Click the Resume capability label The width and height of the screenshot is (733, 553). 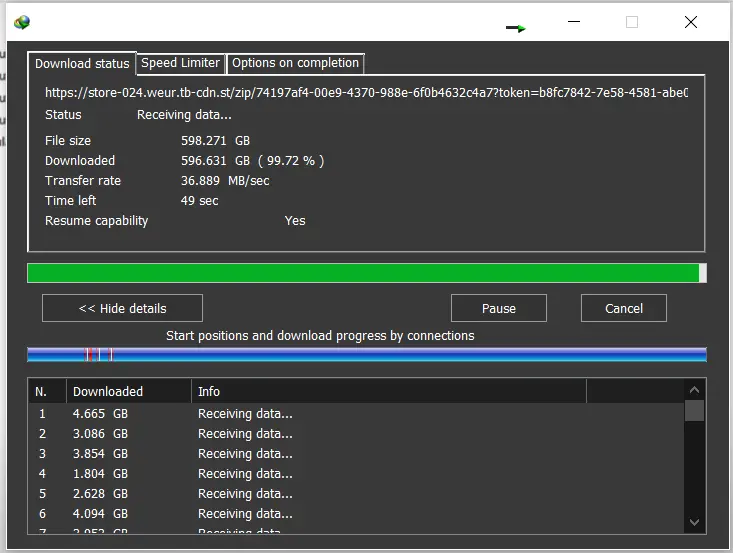[96, 221]
